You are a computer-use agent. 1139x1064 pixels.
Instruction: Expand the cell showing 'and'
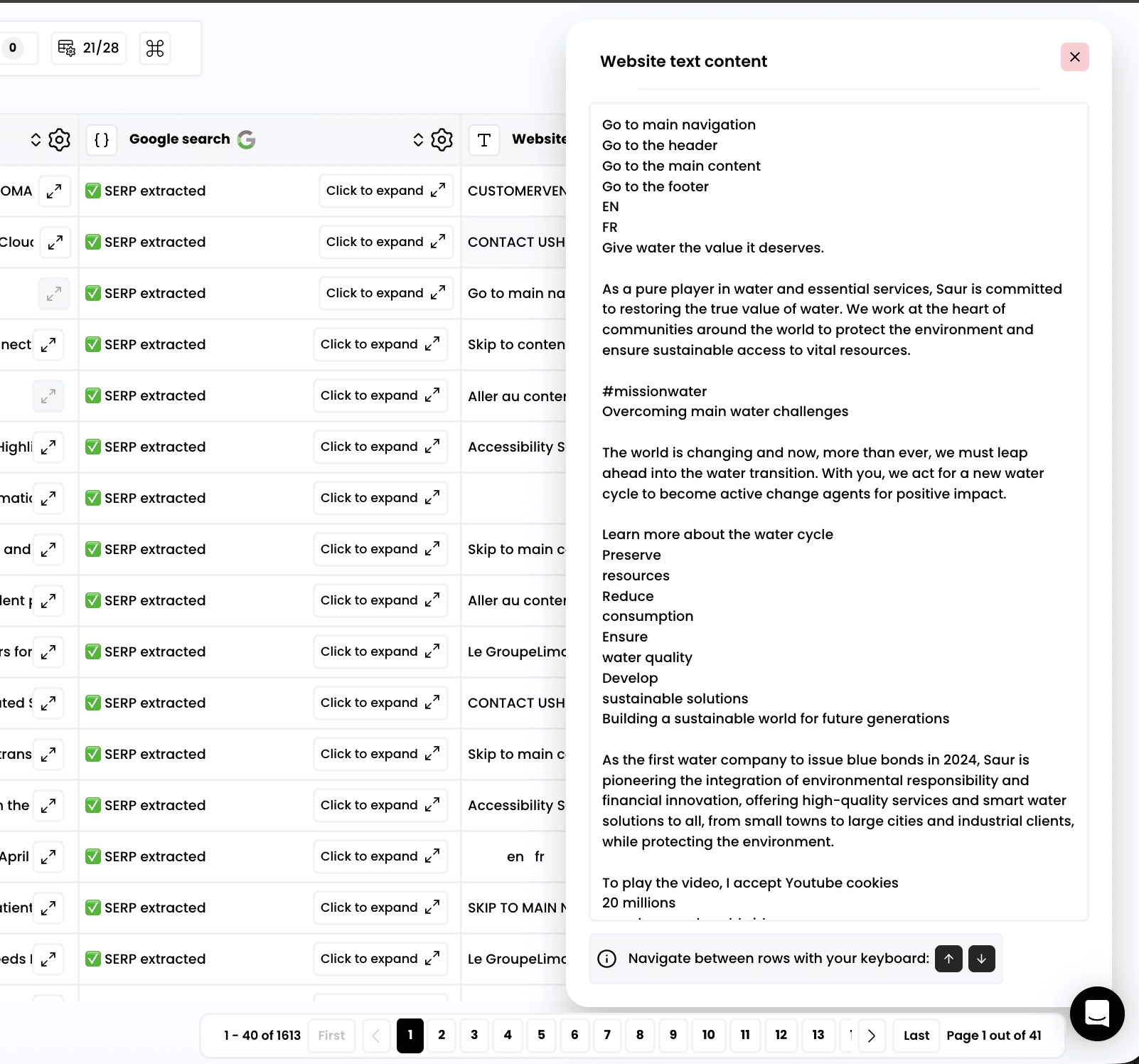[48, 549]
